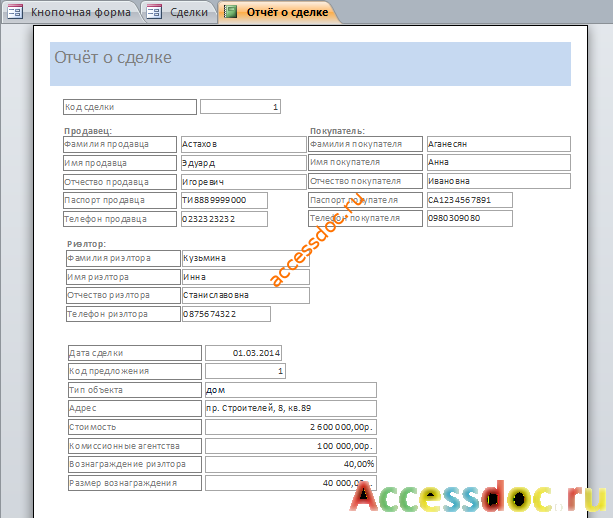The image size is (613, 518).
Task: Click the Паспорт продавца label
Action: [120, 200]
